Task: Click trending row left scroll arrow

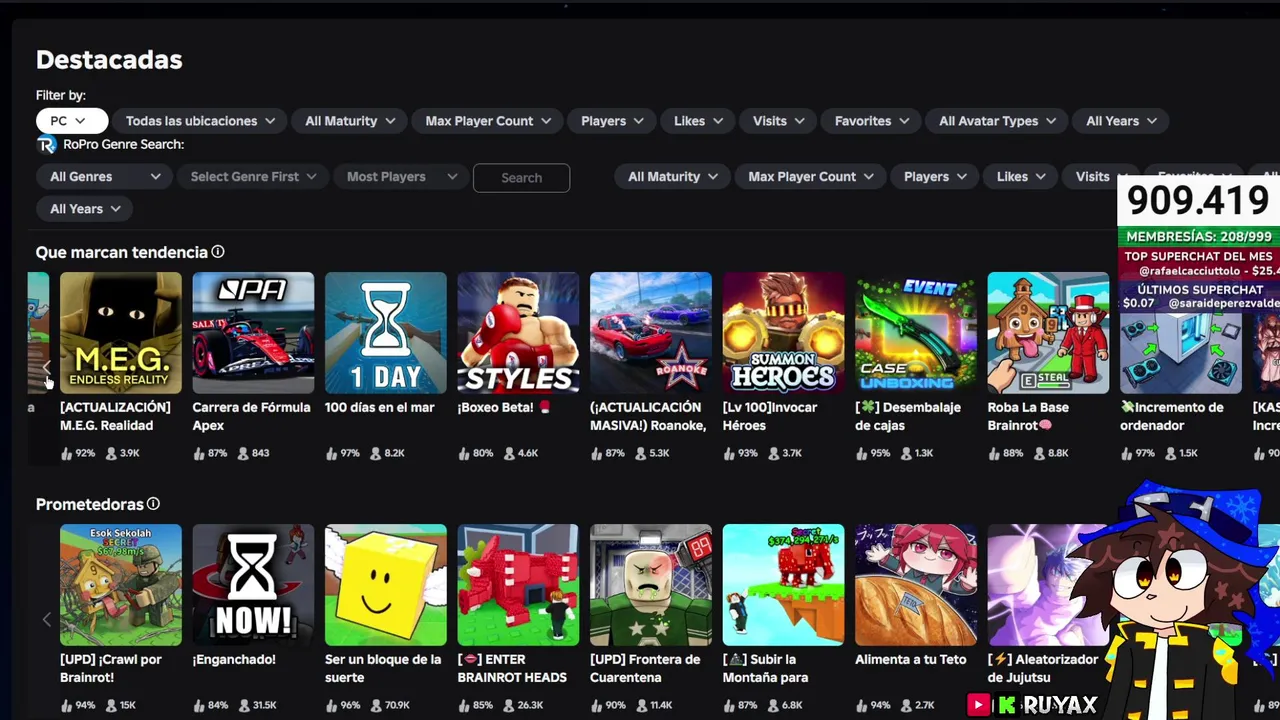Action: 46,367
